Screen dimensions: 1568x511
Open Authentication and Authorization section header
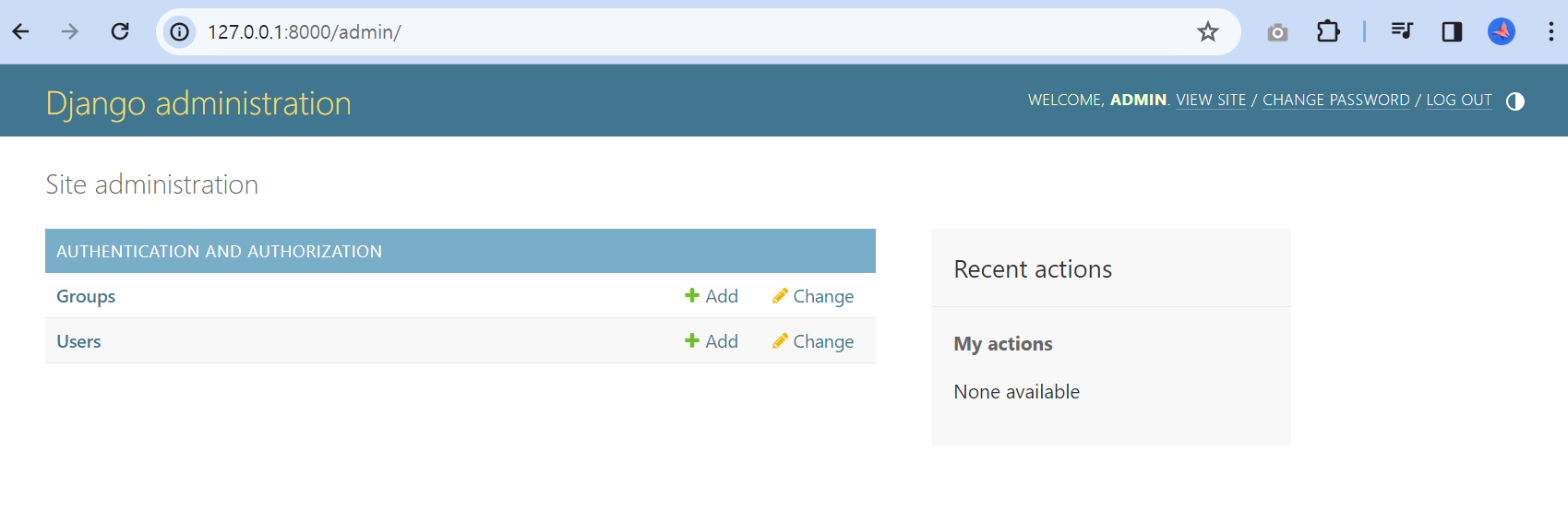click(x=219, y=252)
